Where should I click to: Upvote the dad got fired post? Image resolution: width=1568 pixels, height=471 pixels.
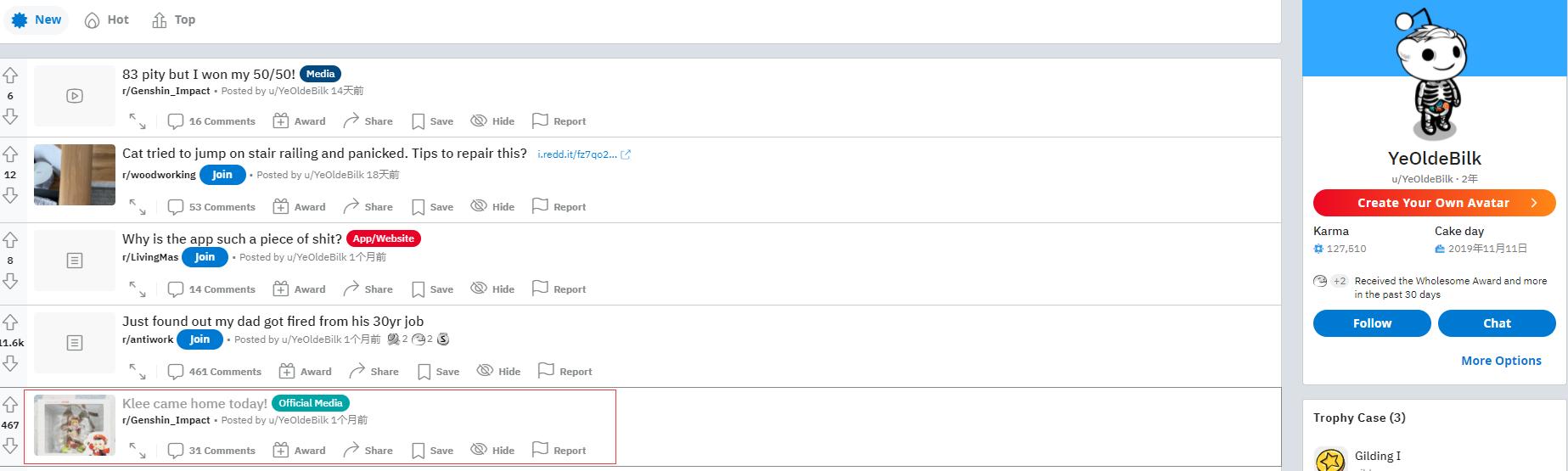[x=10, y=322]
